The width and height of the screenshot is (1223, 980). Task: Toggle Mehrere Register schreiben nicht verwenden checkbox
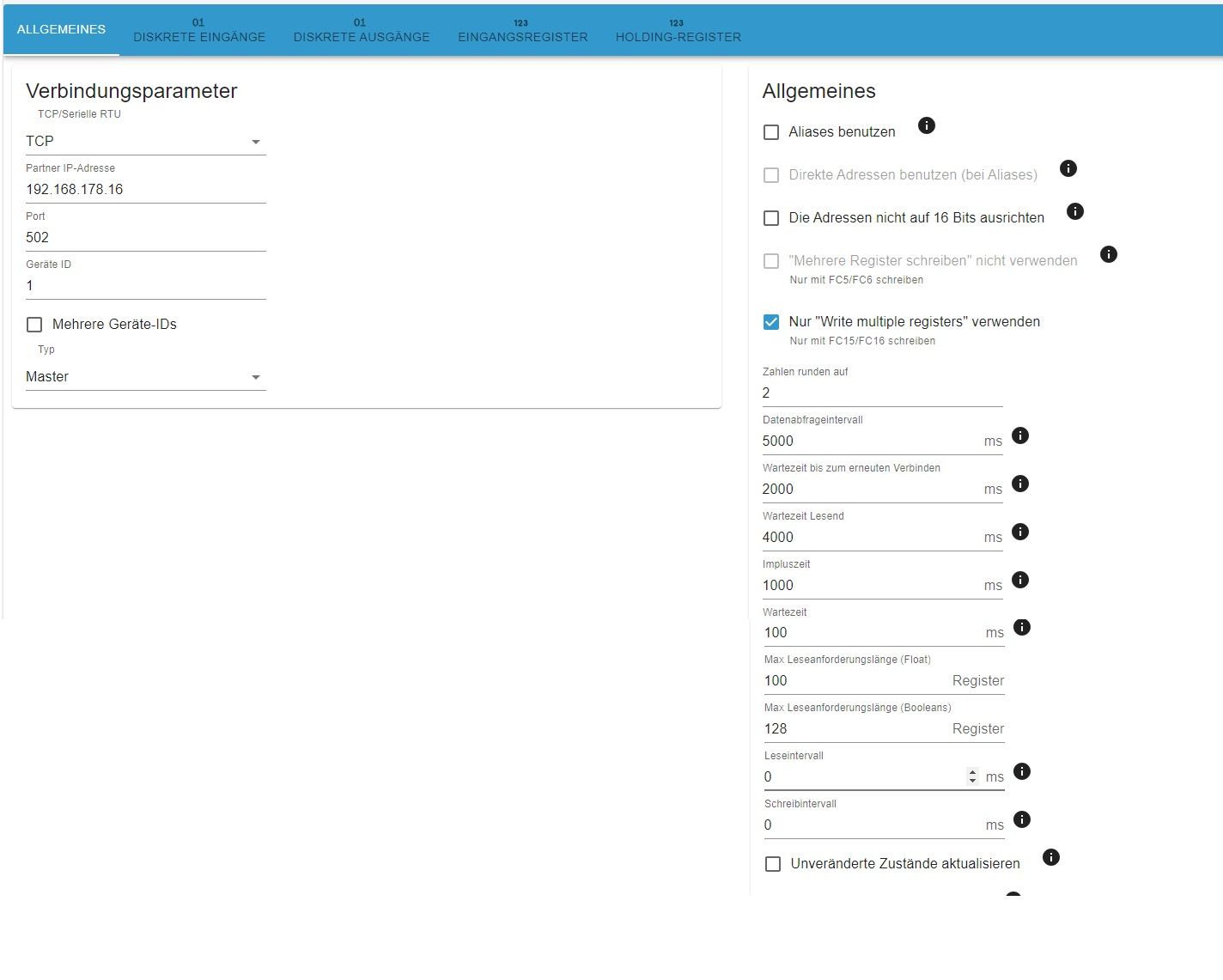[x=771, y=261]
